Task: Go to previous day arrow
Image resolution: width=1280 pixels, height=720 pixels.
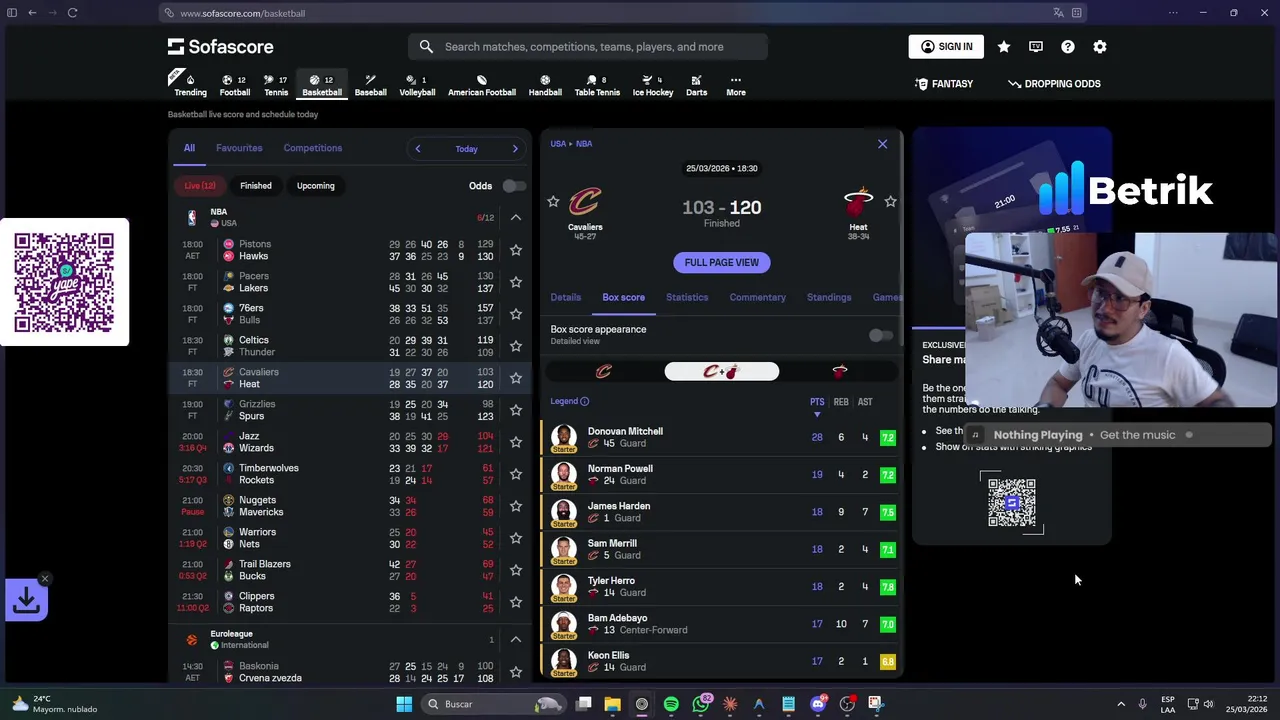Action: (x=418, y=149)
